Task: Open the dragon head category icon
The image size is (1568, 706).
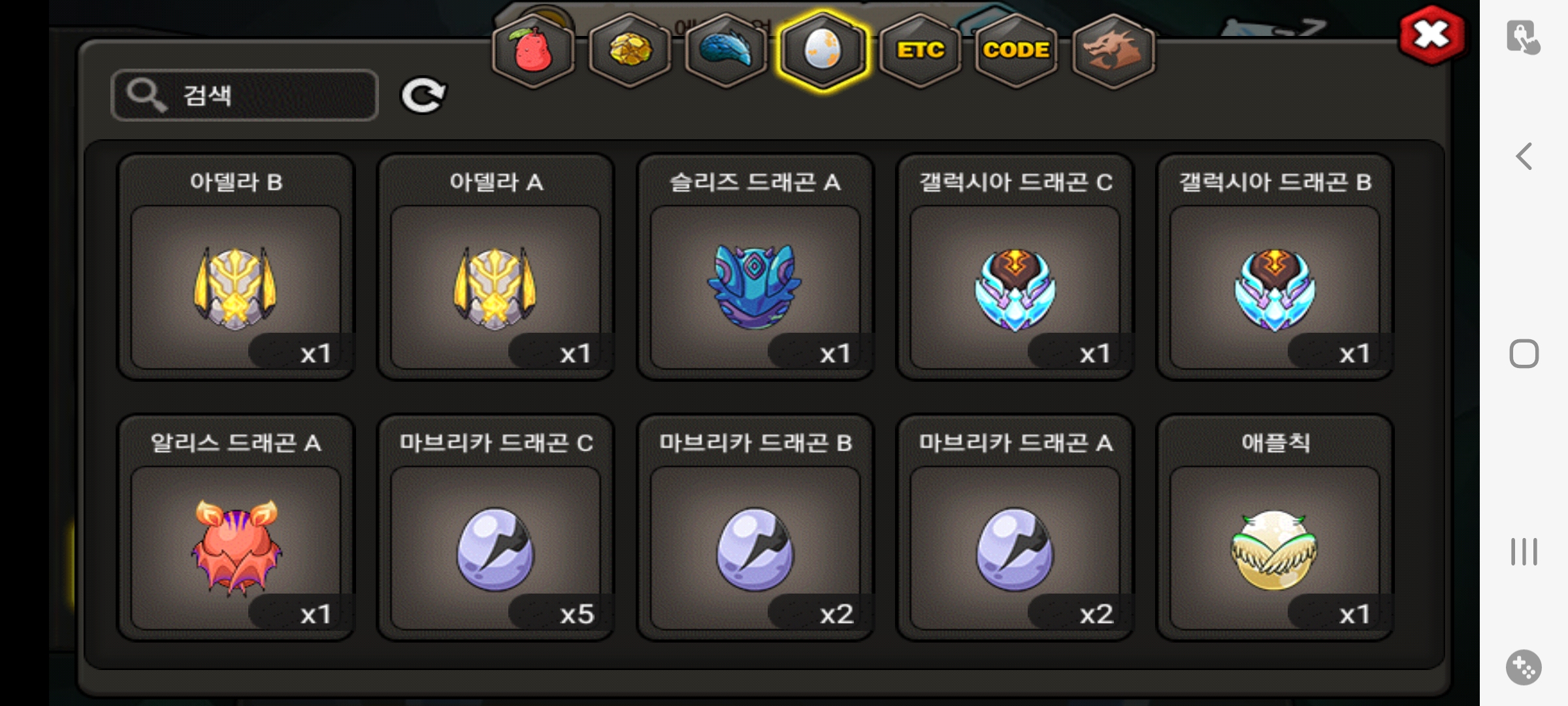Action: point(1113,51)
